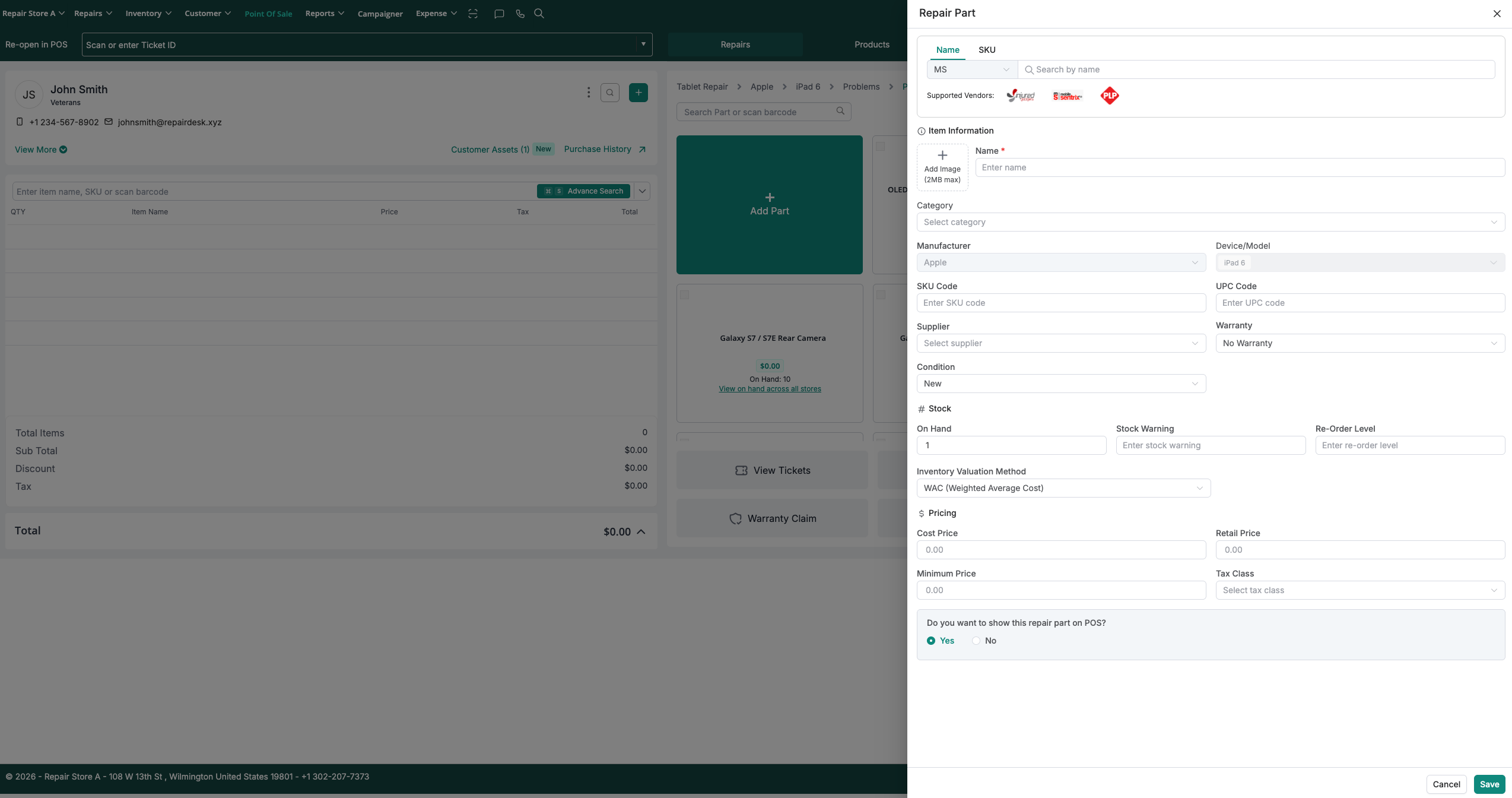The height and width of the screenshot is (798, 1512).
Task: Open the Inventory Valuation Method dropdown
Action: pos(1063,488)
